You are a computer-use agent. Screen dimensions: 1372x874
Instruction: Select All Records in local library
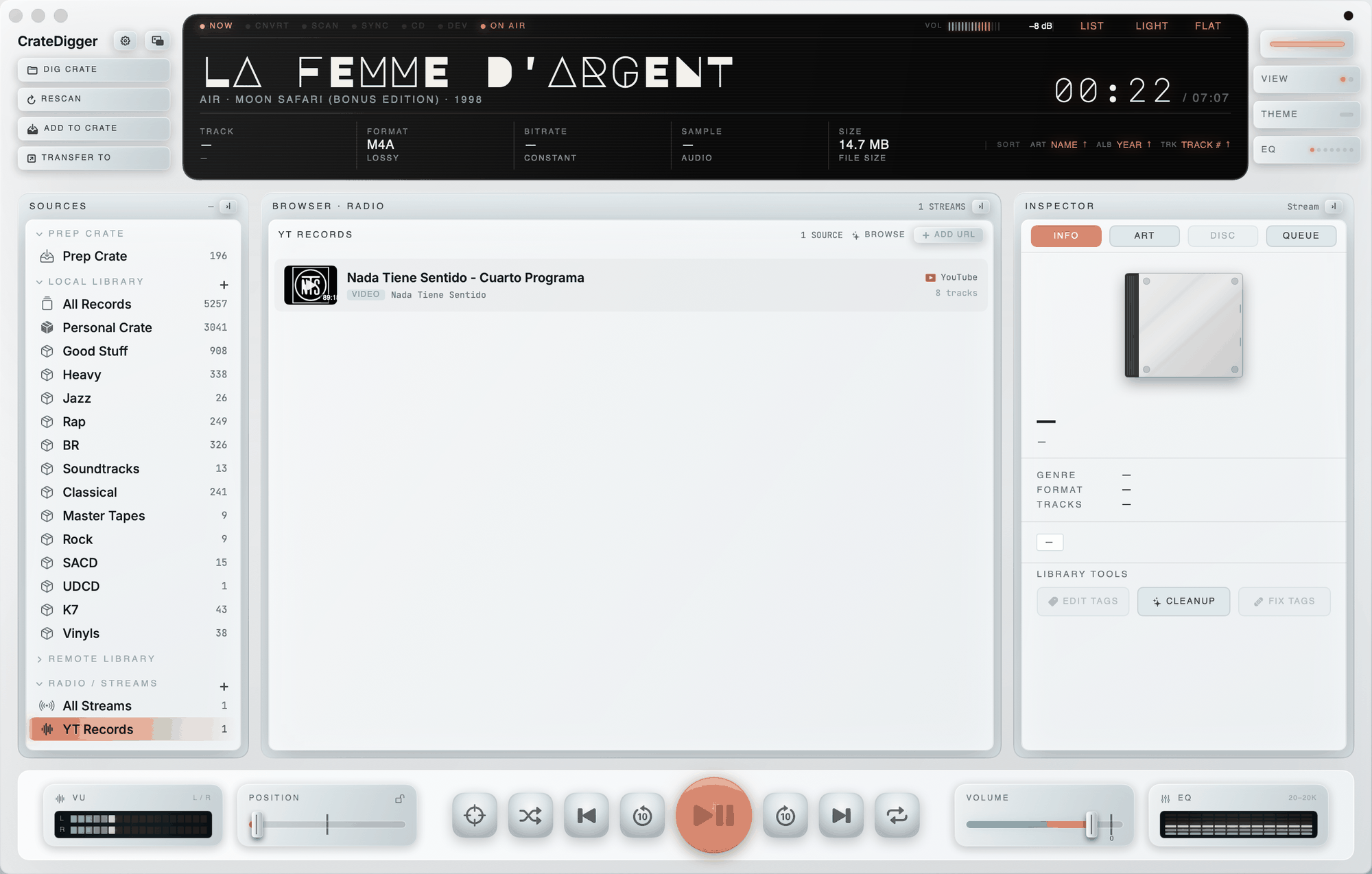point(133,304)
